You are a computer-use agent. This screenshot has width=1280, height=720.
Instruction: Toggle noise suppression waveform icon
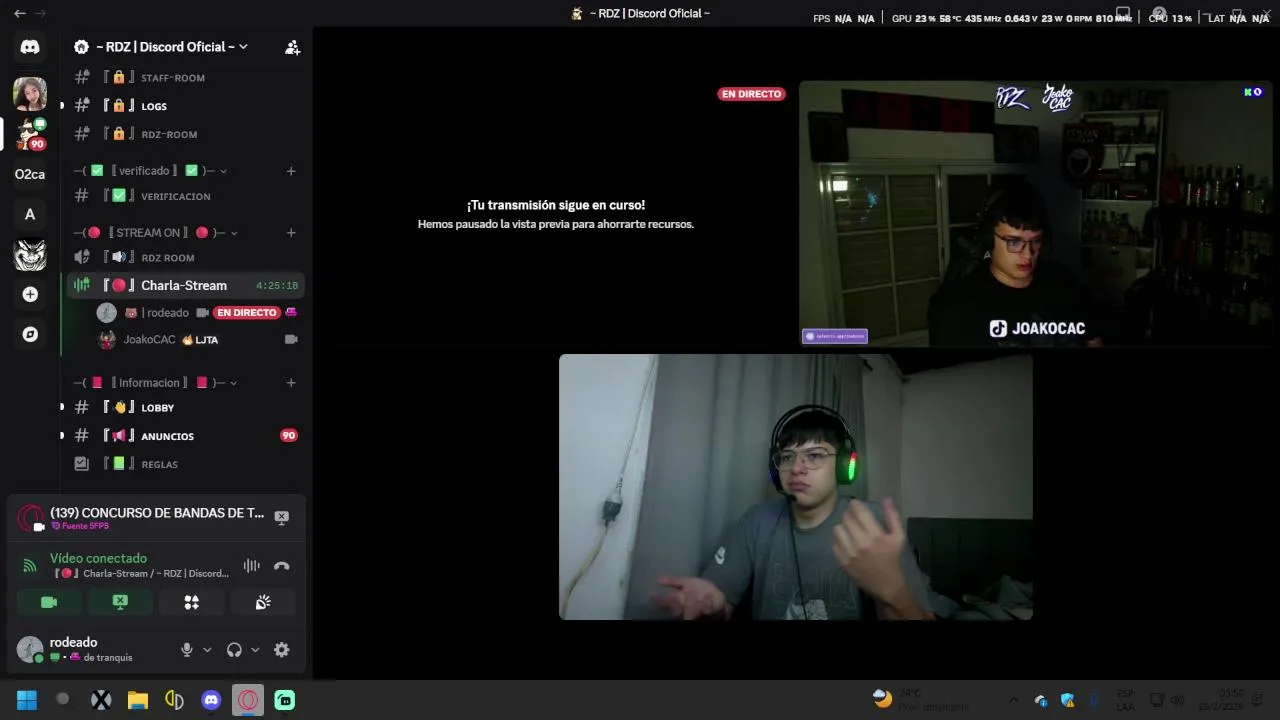[x=251, y=566]
